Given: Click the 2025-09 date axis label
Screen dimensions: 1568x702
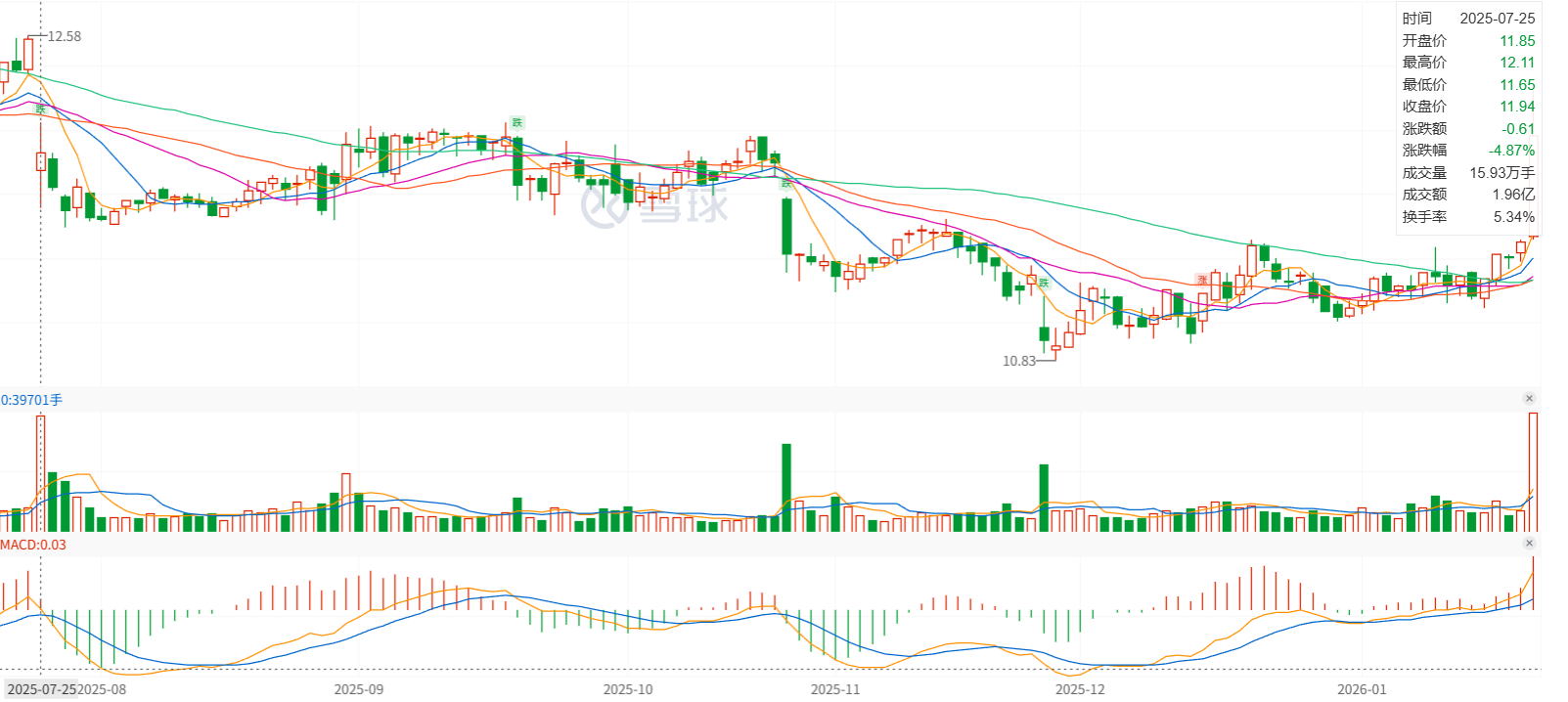Looking at the screenshot, I should point(358,689).
